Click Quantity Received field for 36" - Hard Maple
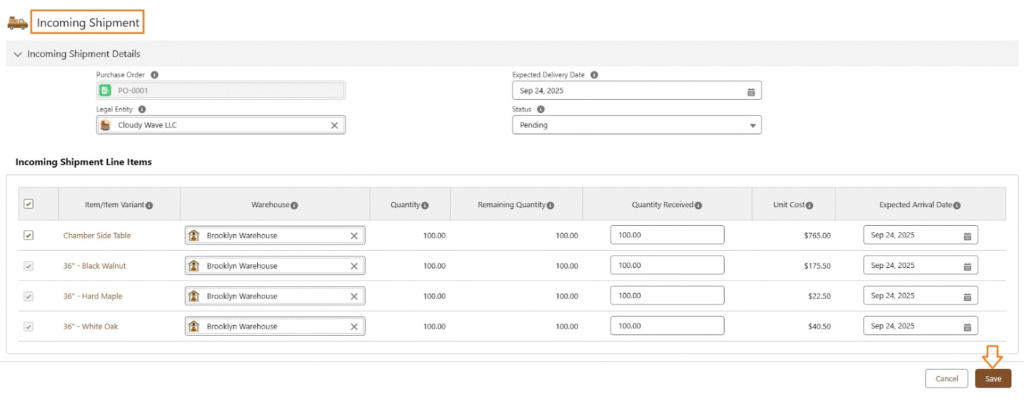 (x=667, y=297)
